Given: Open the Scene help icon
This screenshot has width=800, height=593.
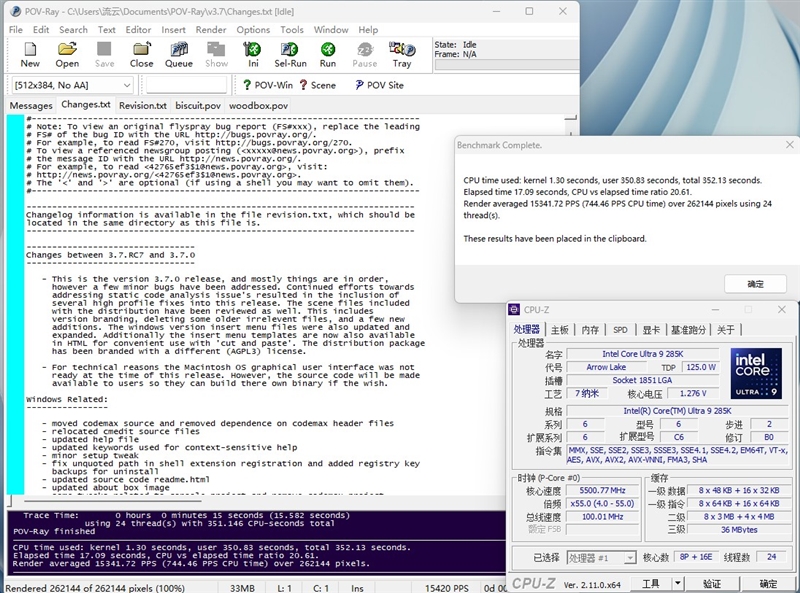Looking at the screenshot, I should pyautogui.click(x=316, y=85).
